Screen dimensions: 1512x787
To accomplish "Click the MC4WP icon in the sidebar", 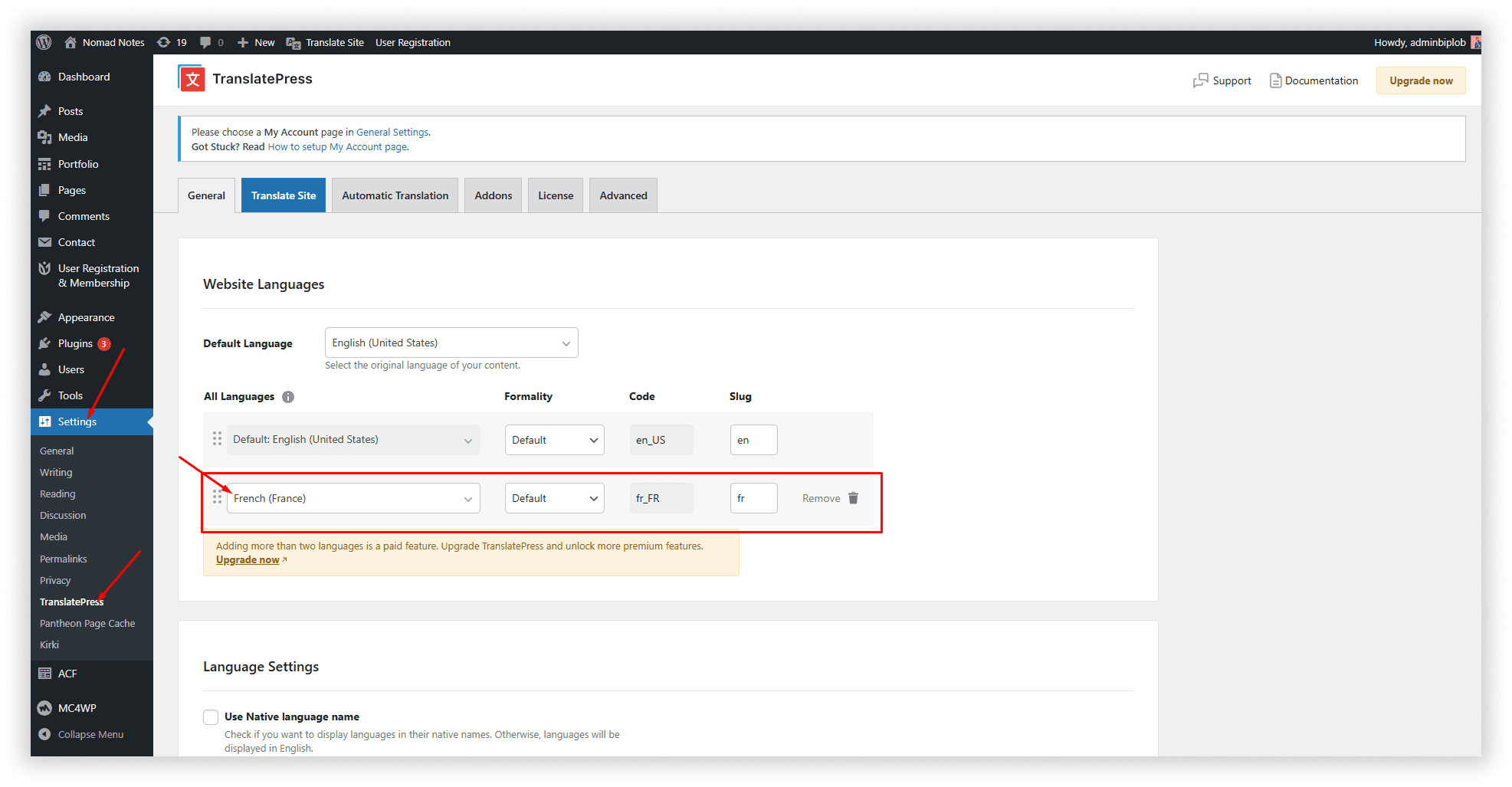I will (x=44, y=708).
